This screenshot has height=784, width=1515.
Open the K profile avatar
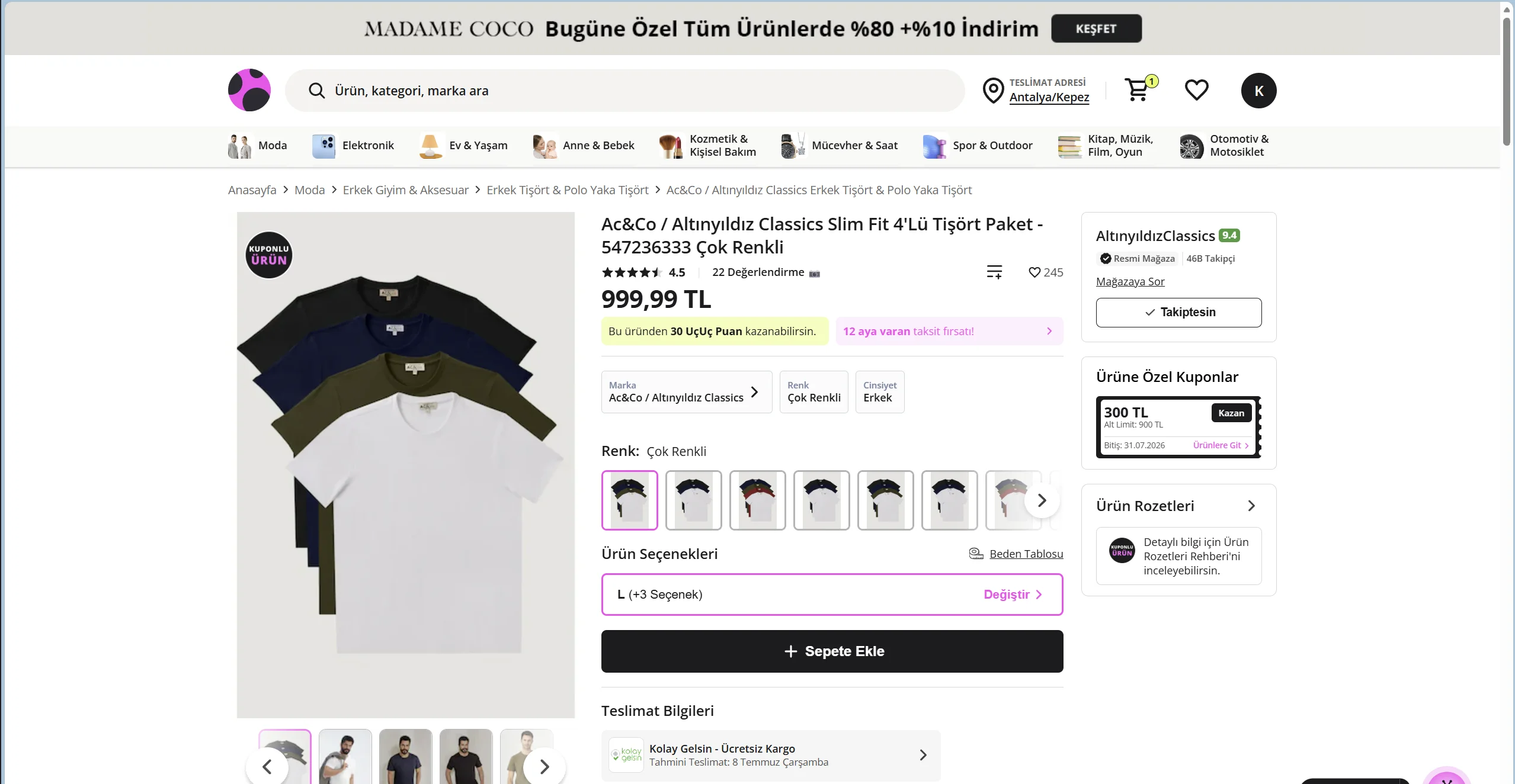pyautogui.click(x=1258, y=91)
